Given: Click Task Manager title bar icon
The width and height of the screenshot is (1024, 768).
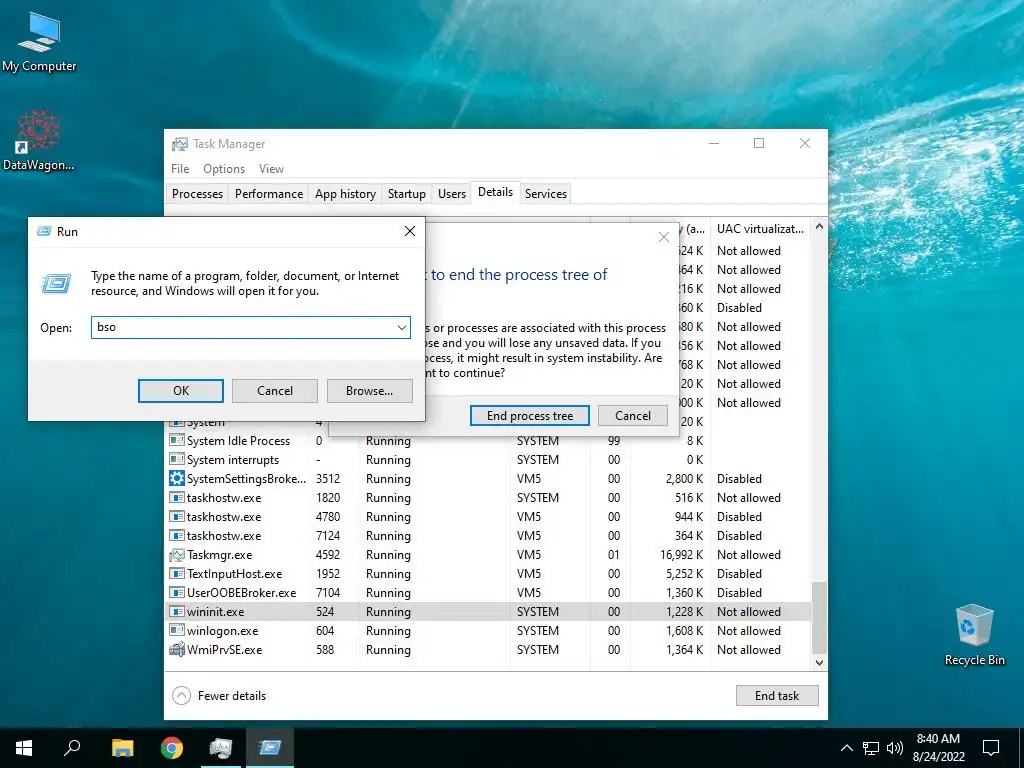Looking at the screenshot, I should pyautogui.click(x=180, y=144).
